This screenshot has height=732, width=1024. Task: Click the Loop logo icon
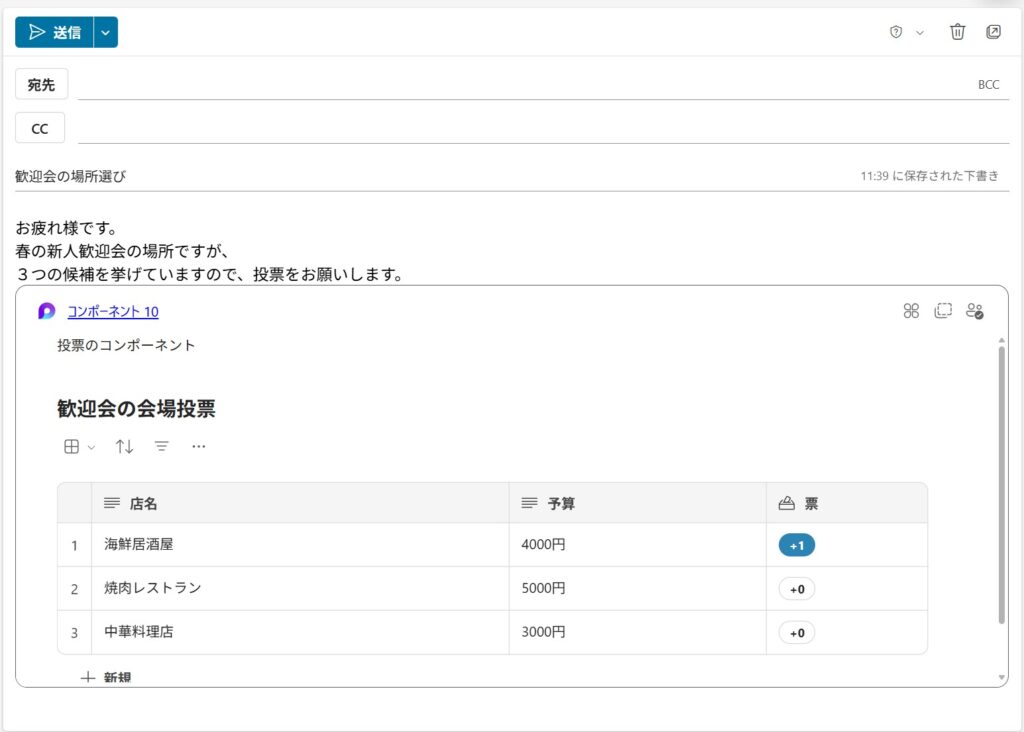47,311
